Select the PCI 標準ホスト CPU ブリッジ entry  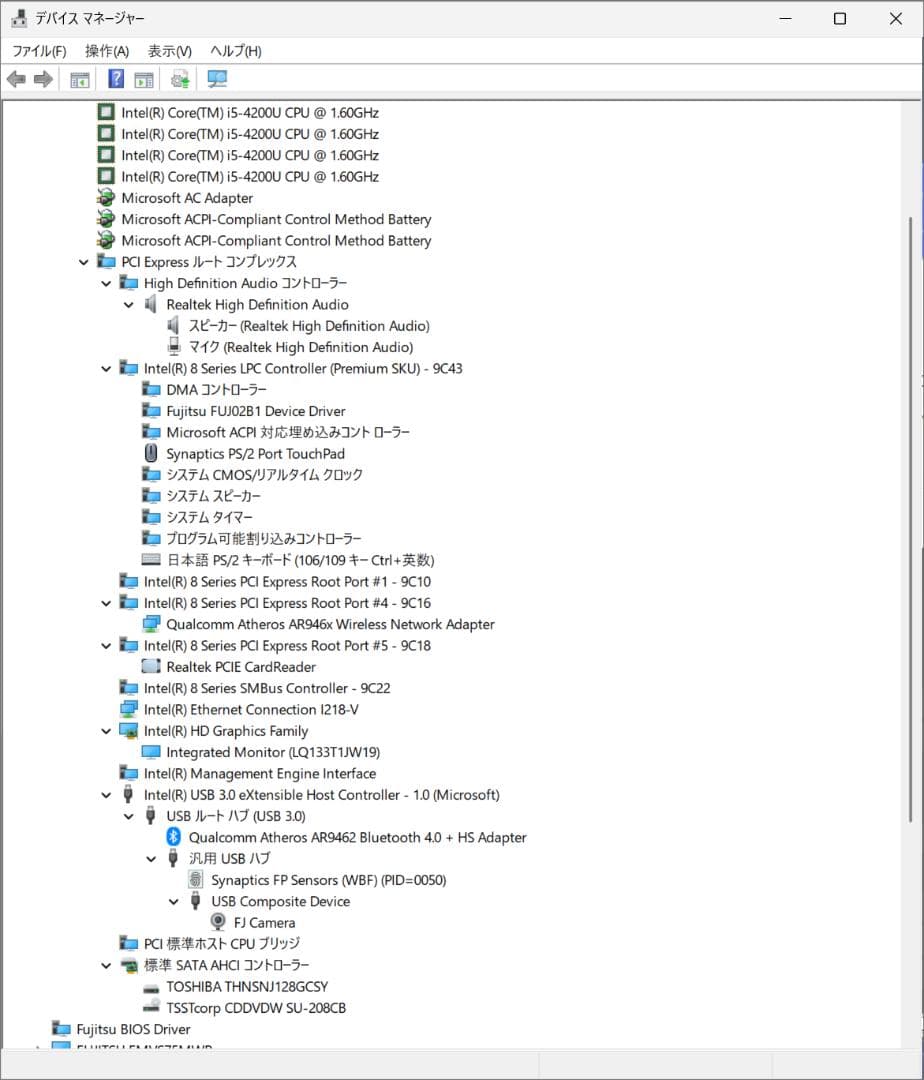222,944
